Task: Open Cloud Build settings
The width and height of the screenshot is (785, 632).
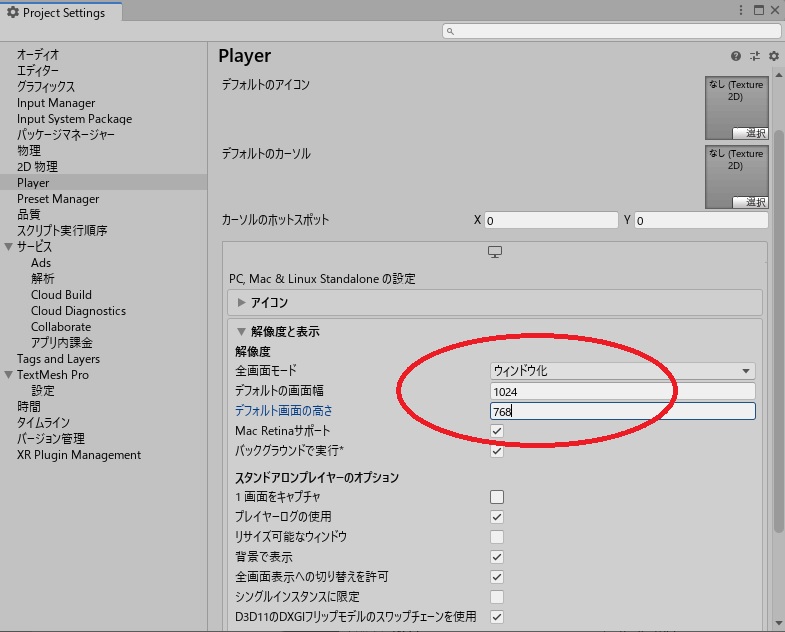Action: [61, 295]
